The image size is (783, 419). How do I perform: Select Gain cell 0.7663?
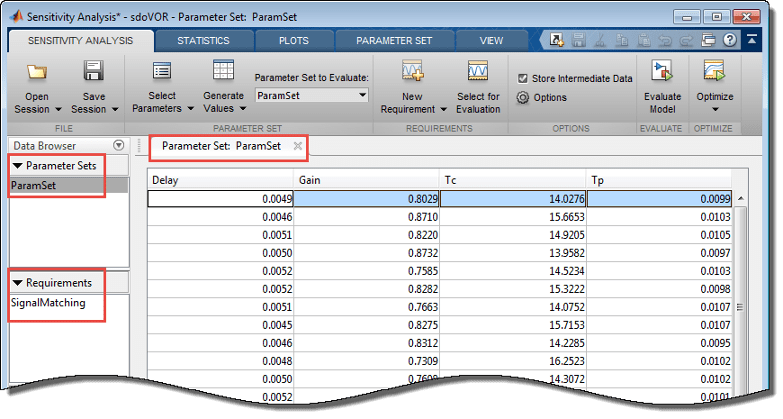click(x=366, y=307)
